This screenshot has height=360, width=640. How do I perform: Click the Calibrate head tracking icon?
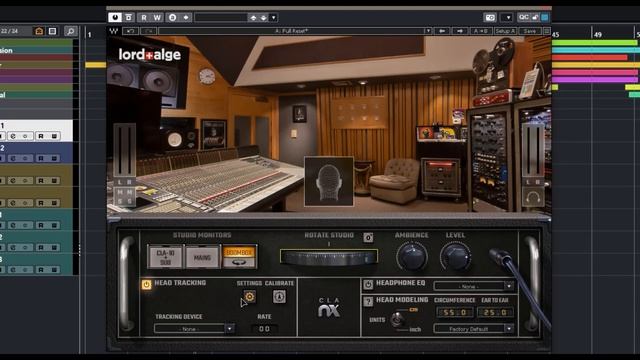(279, 297)
